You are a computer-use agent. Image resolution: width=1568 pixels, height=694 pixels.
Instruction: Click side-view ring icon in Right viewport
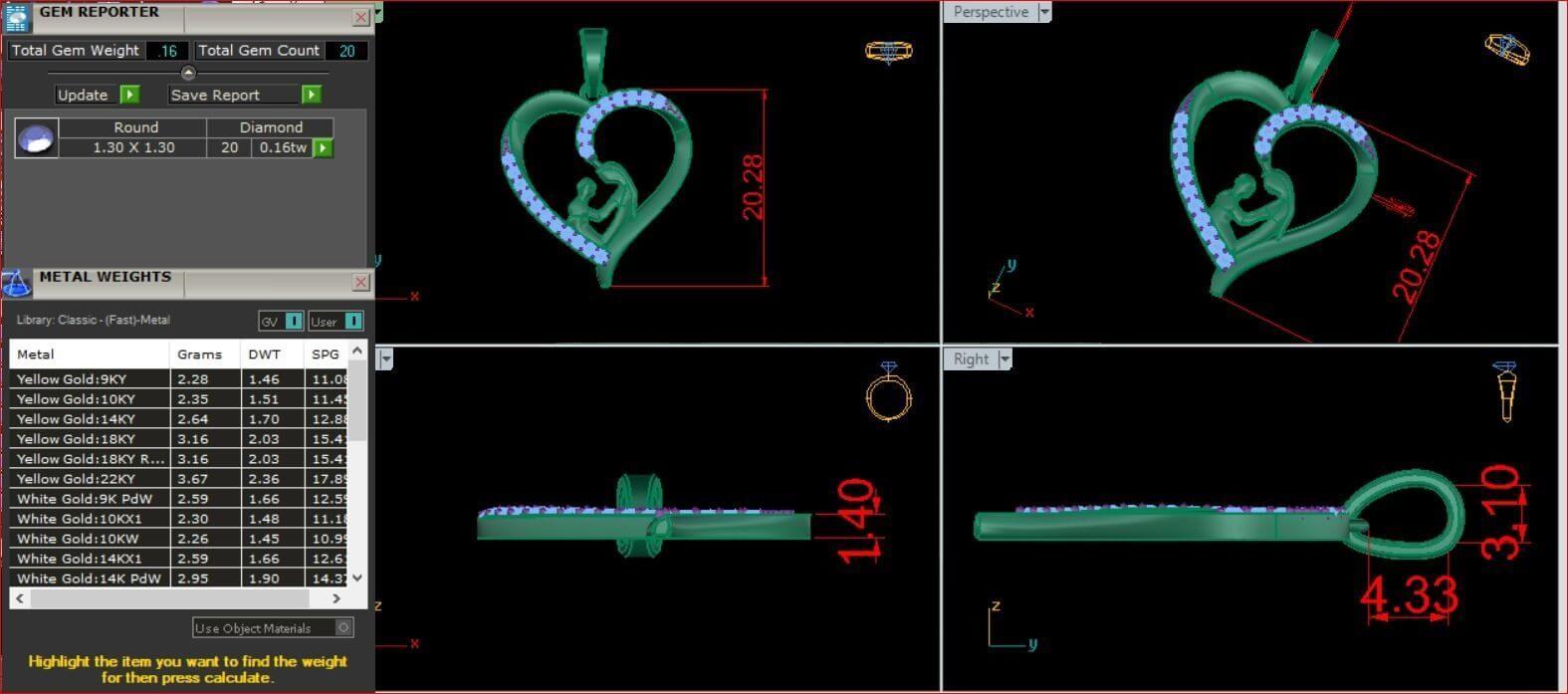point(1505,391)
